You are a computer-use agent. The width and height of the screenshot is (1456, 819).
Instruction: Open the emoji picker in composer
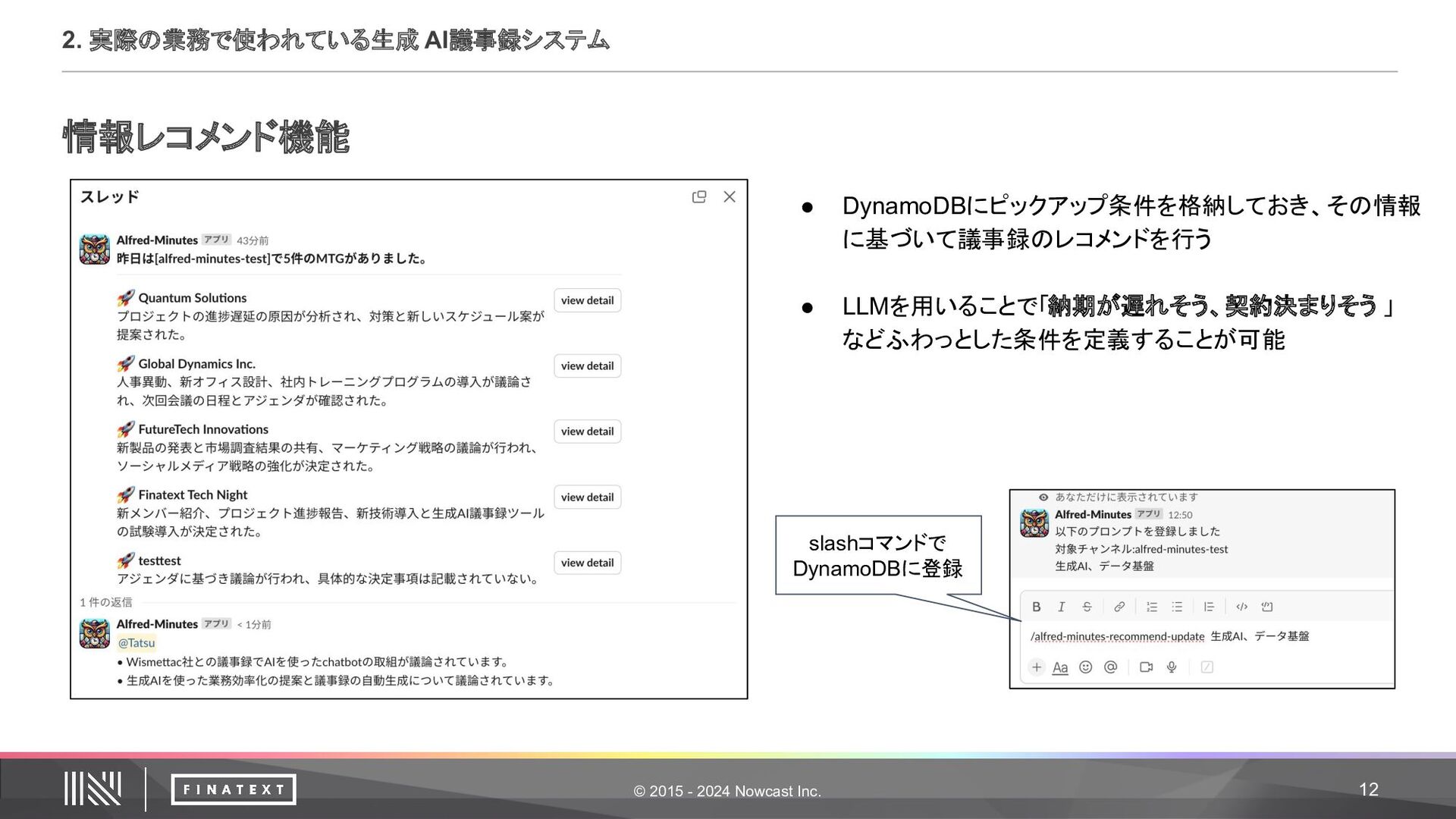coord(1086,667)
